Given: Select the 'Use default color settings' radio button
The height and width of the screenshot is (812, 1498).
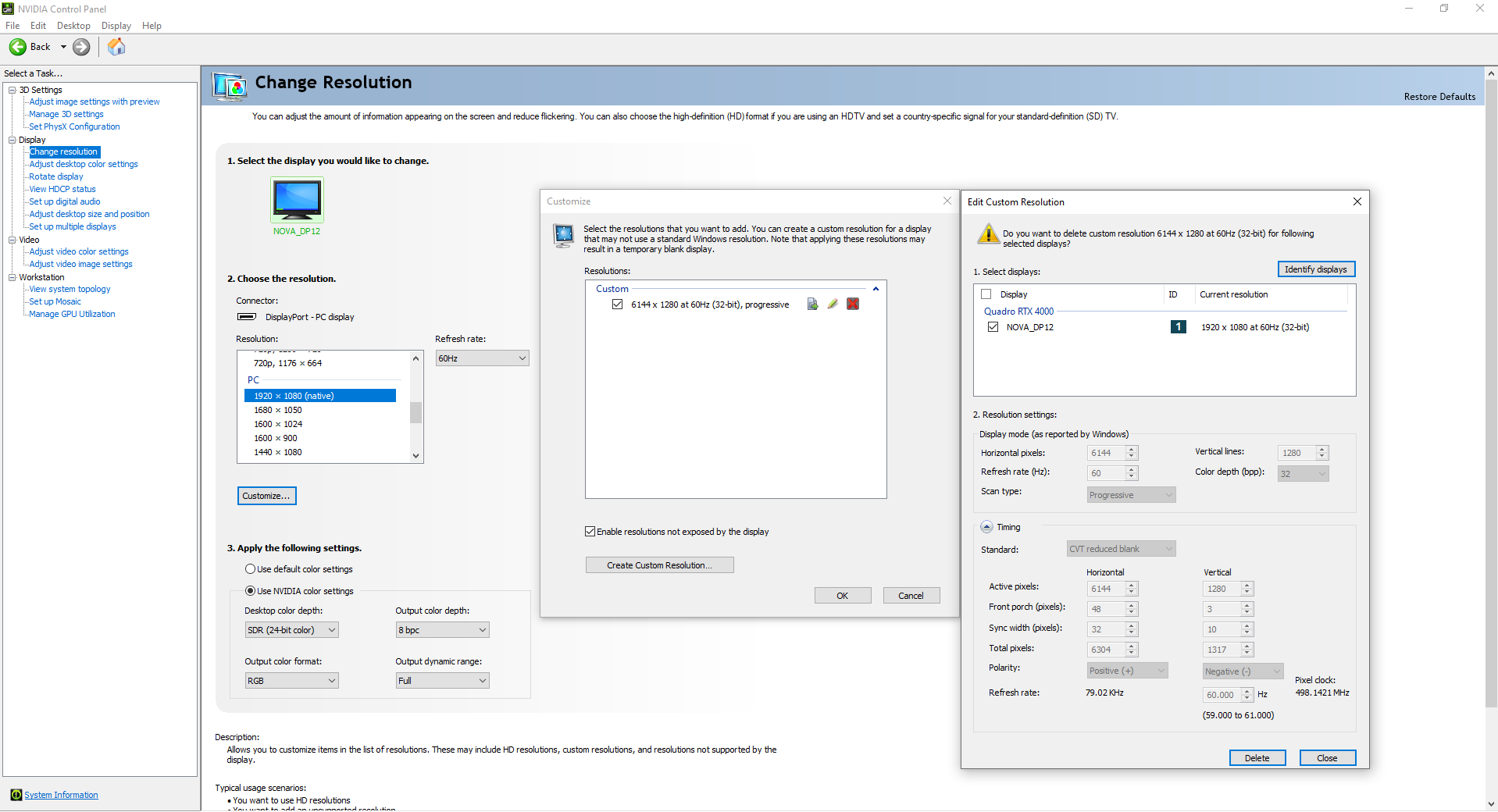Looking at the screenshot, I should point(250,568).
